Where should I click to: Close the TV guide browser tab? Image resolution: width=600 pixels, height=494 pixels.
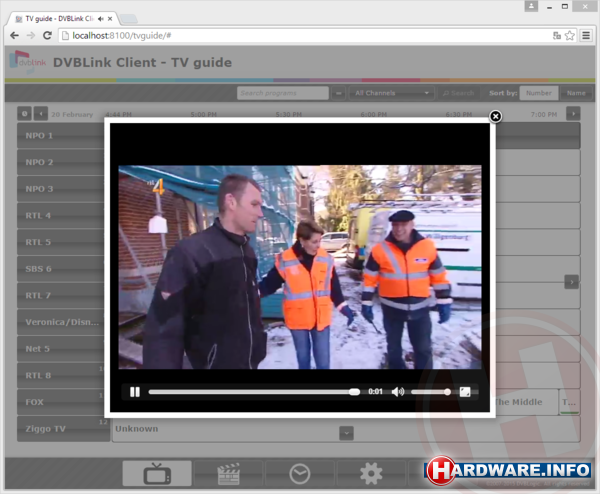(110, 18)
